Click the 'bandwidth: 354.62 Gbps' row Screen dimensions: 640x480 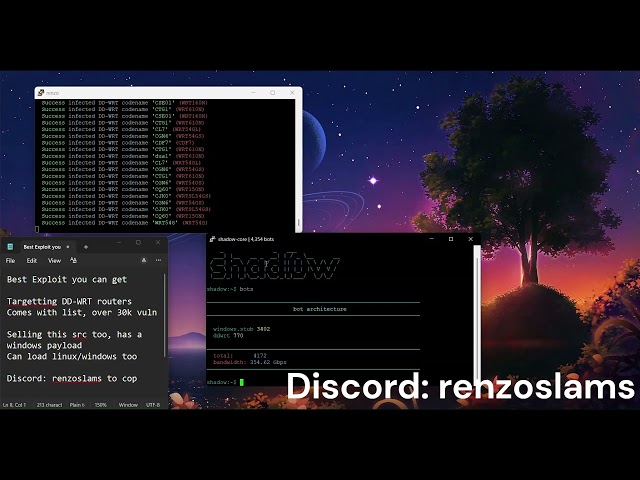click(249, 362)
